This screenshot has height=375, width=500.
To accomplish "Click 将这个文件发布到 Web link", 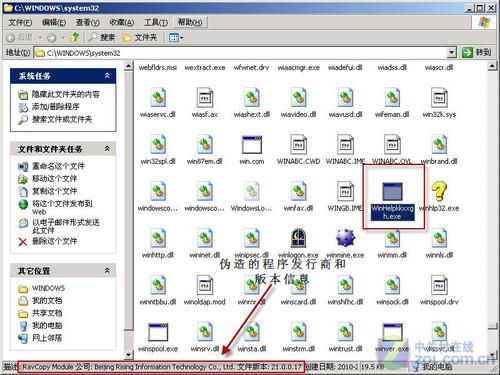I will coord(62,207).
